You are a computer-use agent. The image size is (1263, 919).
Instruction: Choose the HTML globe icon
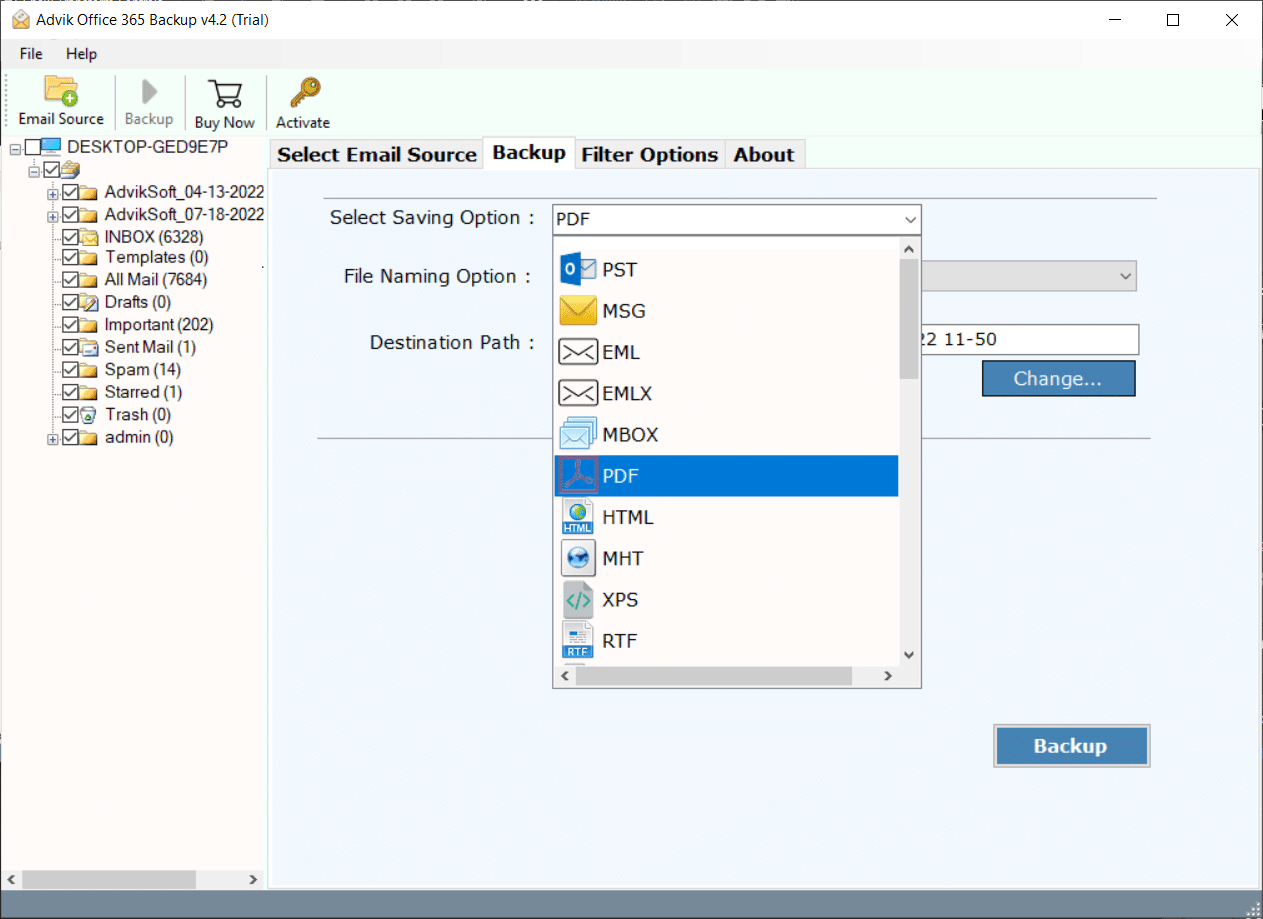click(578, 517)
